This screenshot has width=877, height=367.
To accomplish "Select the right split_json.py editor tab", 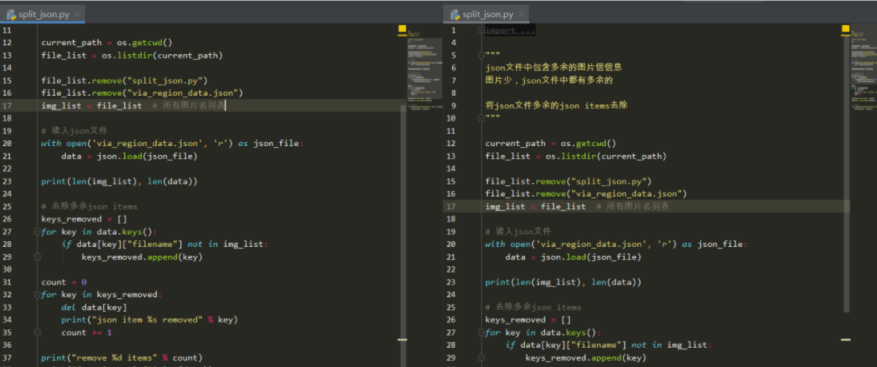I will (486, 15).
